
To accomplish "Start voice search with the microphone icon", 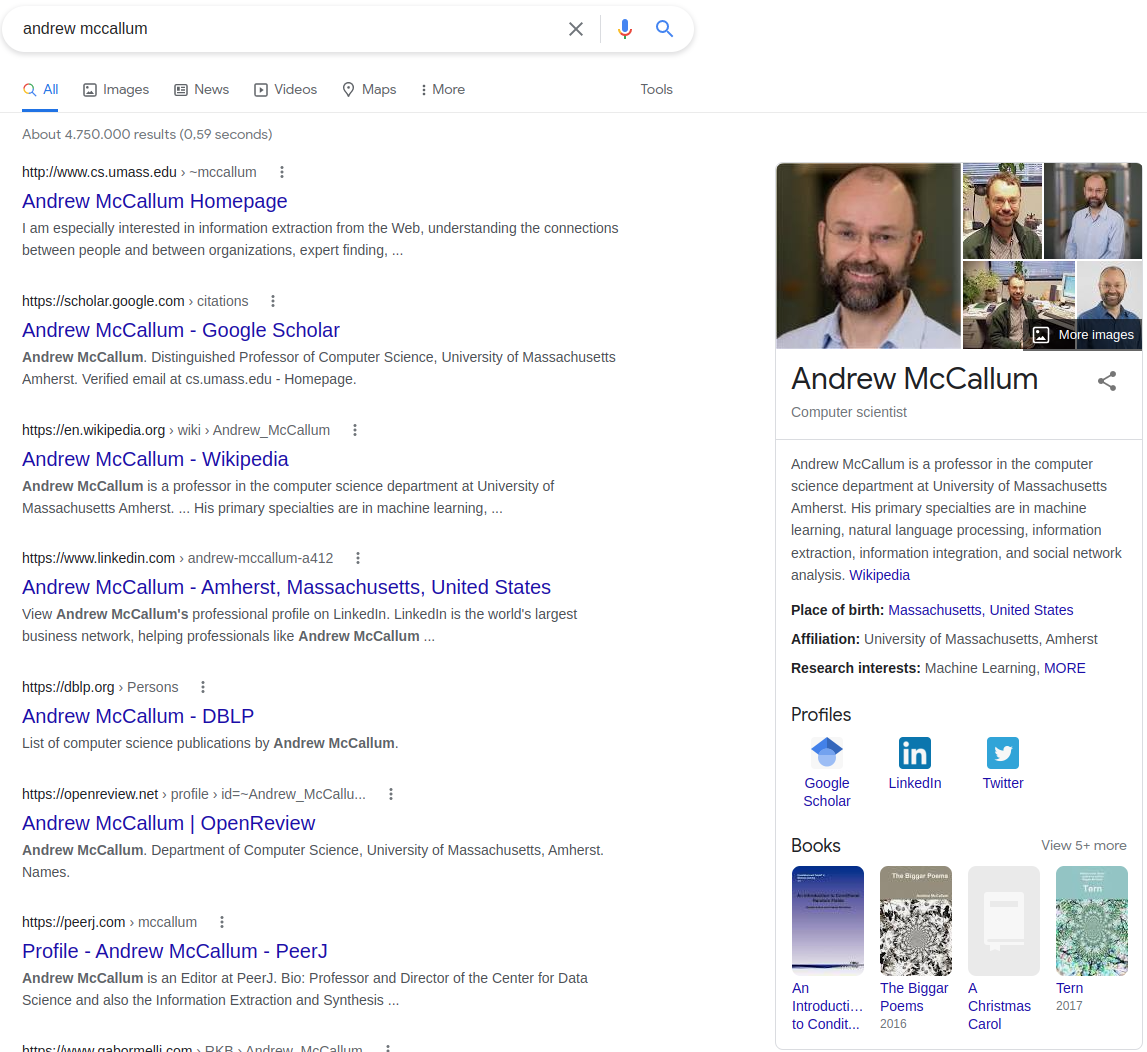I will pos(625,29).
